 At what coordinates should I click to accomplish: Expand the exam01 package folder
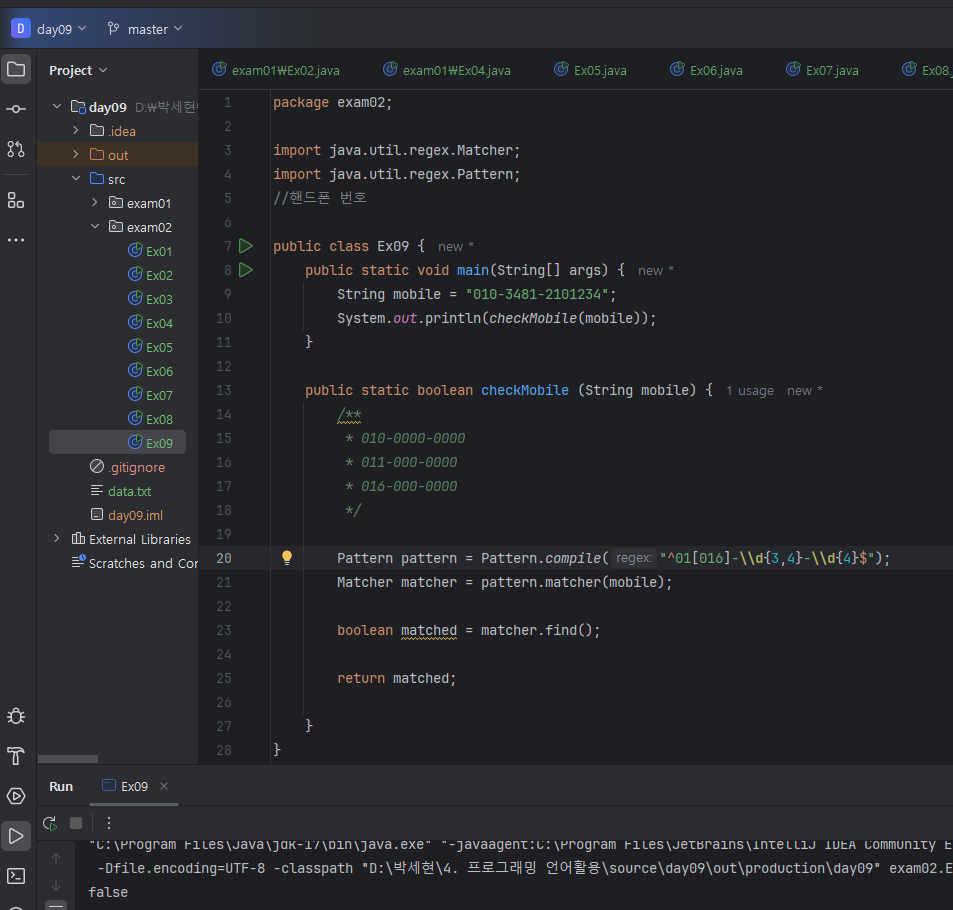[x=95, y=203]
